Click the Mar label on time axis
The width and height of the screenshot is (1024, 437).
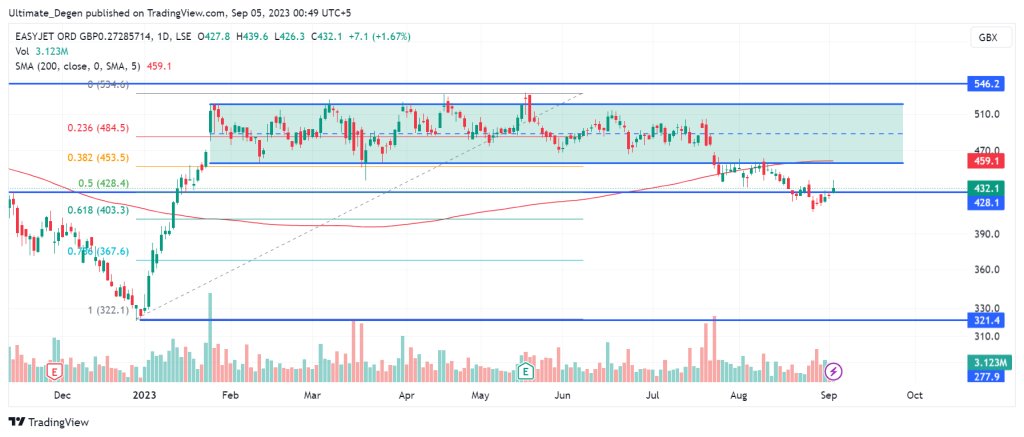point(313,395)
